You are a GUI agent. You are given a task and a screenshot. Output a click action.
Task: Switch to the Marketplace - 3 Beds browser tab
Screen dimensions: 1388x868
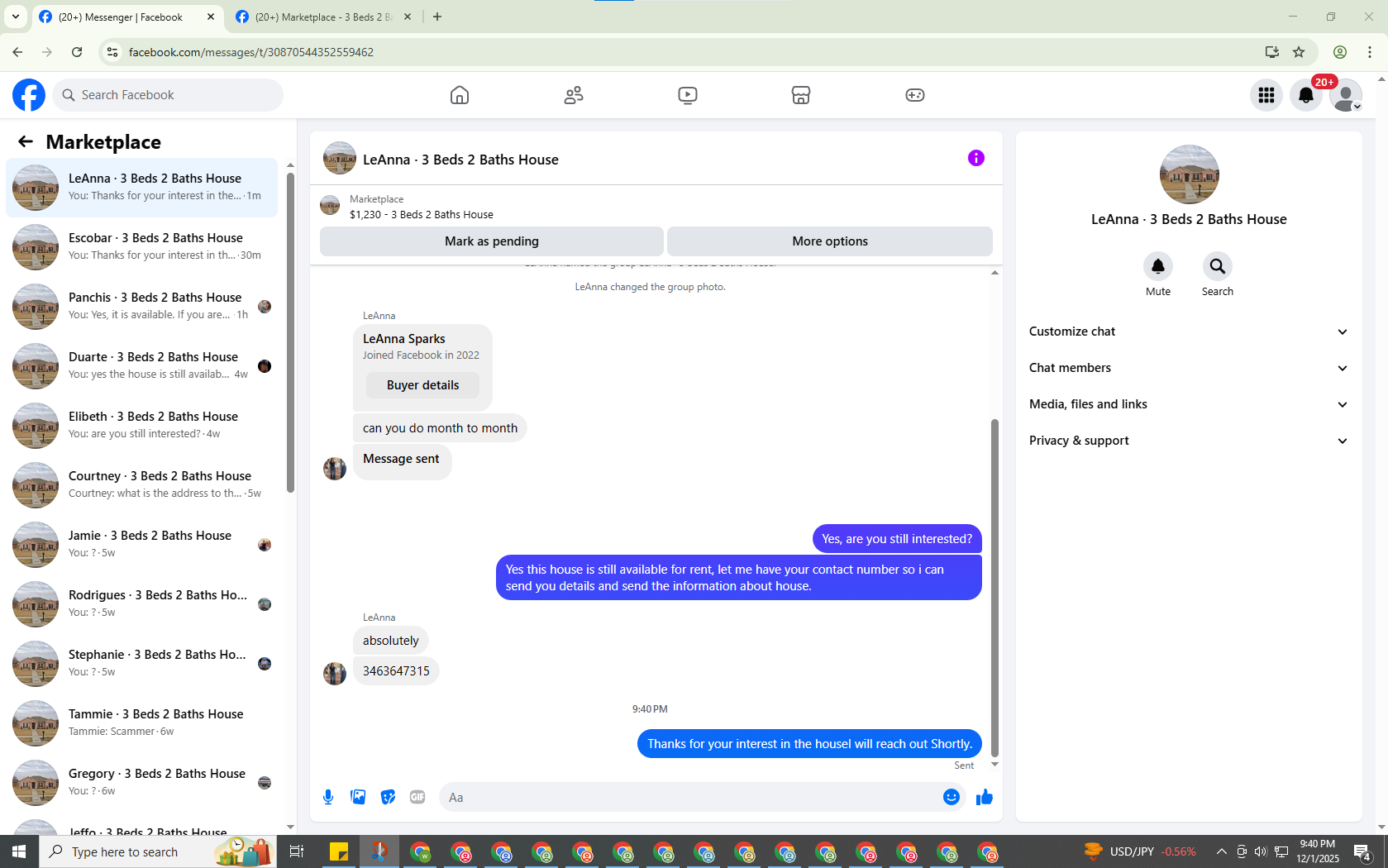[323, 17]
